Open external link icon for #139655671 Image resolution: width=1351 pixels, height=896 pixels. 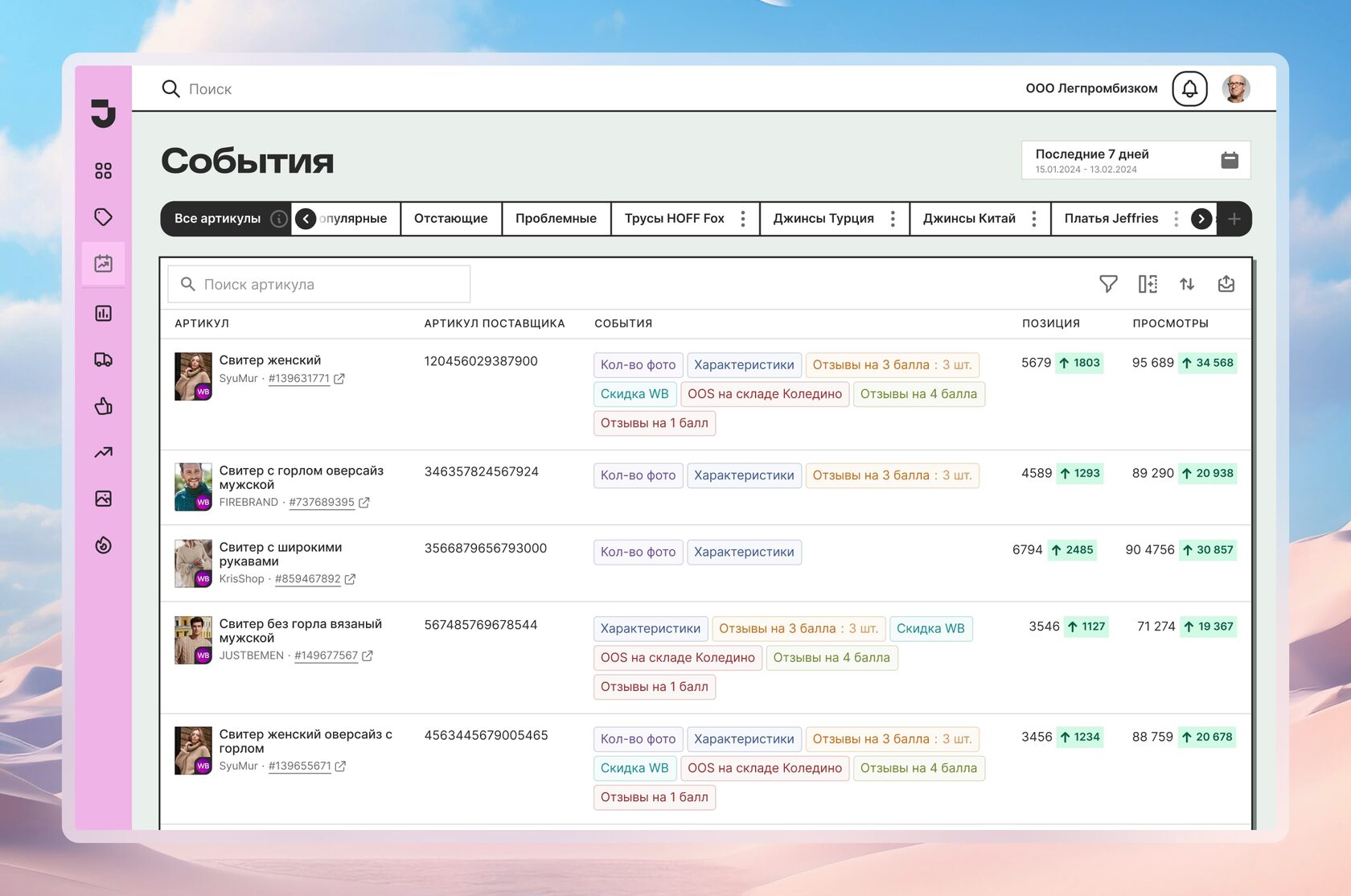coord(340,767)
